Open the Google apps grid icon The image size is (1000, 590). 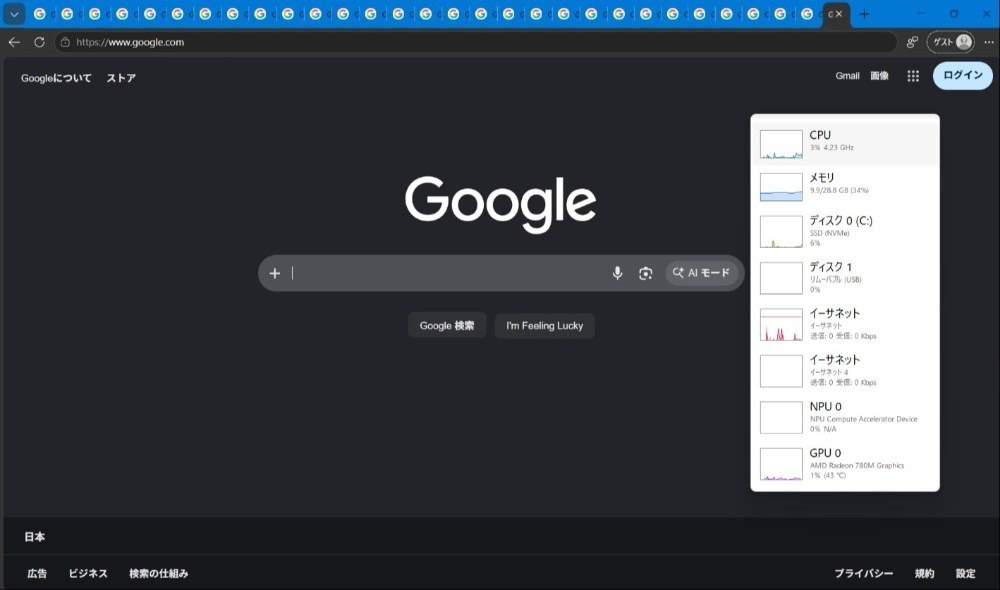[913, 76]
